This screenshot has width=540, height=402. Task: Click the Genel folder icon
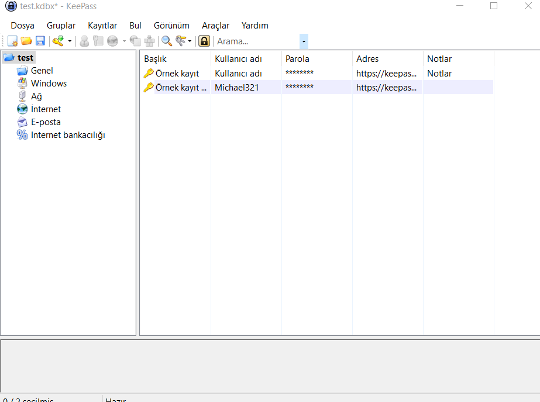pyautogui.click(x=22, y=71)
